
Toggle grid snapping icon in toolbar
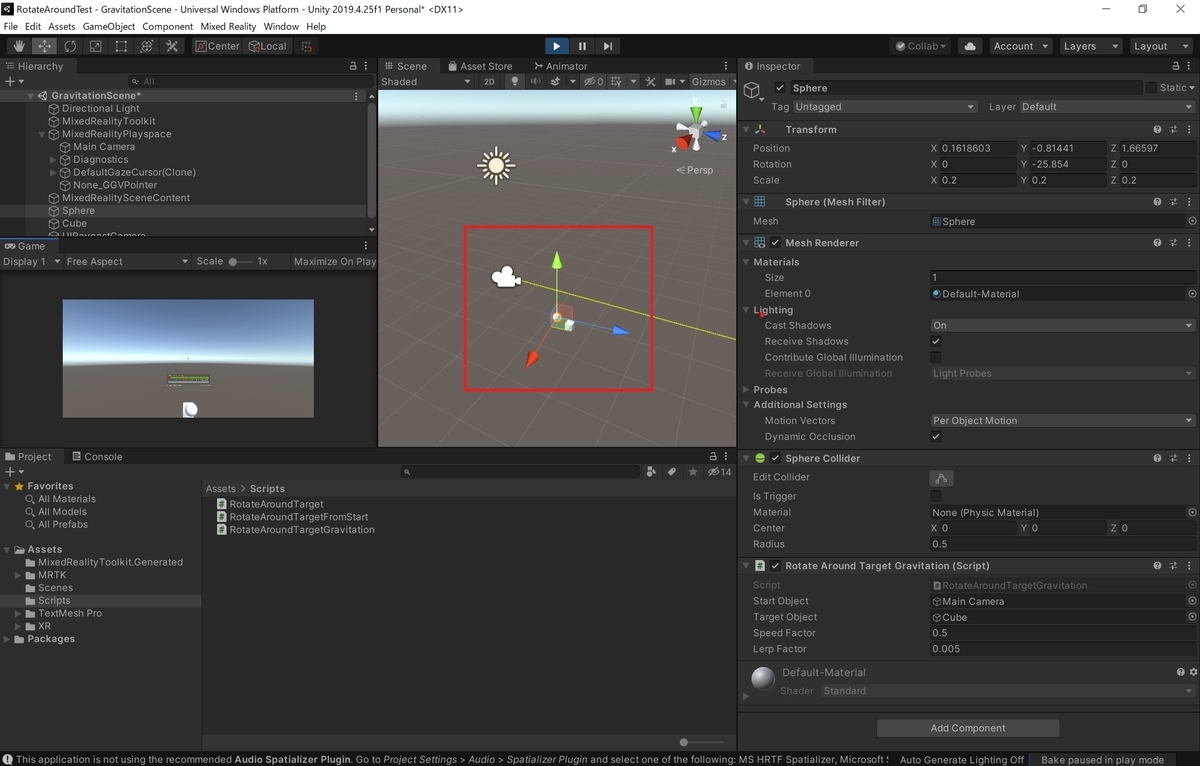coord(307,46)
